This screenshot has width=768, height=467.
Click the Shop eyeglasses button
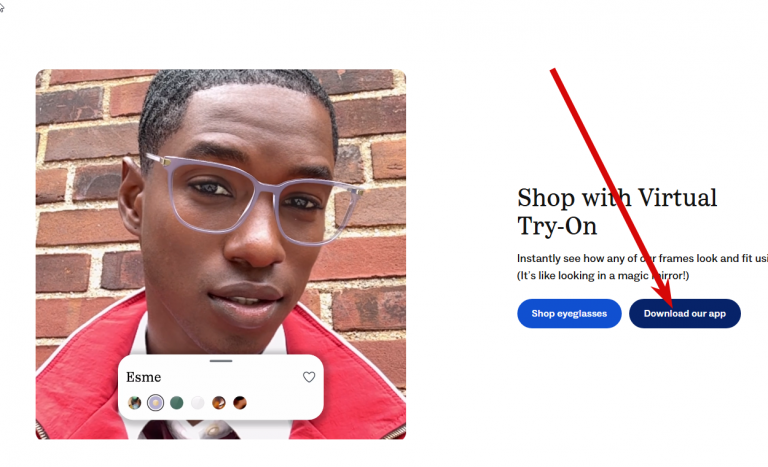(569, 314)
